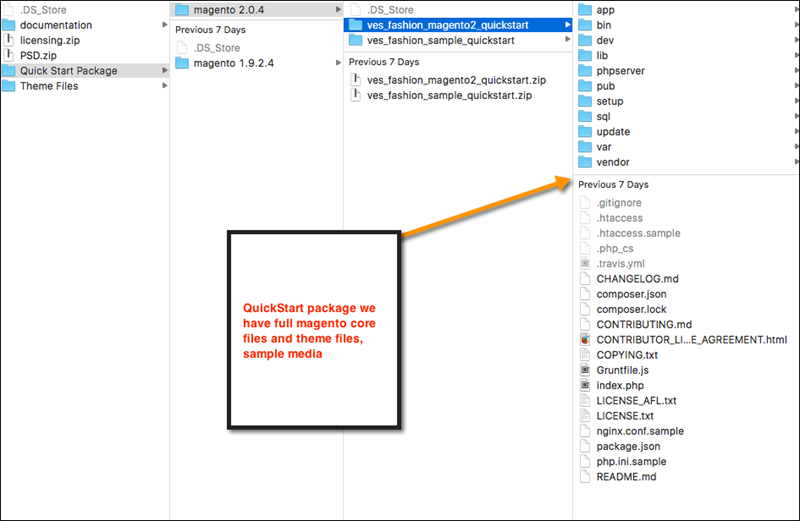Click the CHANGELOG.md file
800x521 pixels.
[637, 279]
